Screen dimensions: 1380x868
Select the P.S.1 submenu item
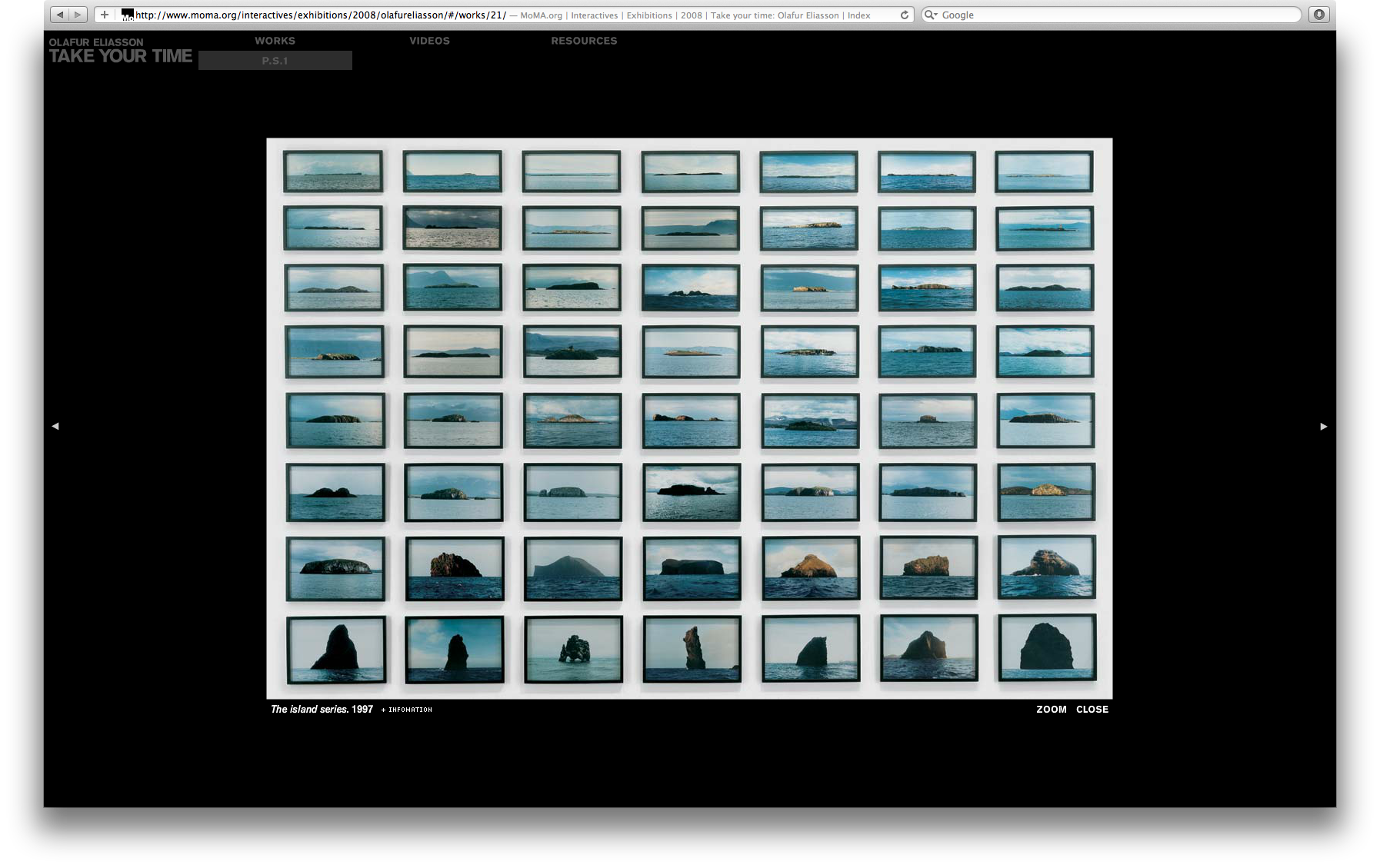[x=275, y=61]
